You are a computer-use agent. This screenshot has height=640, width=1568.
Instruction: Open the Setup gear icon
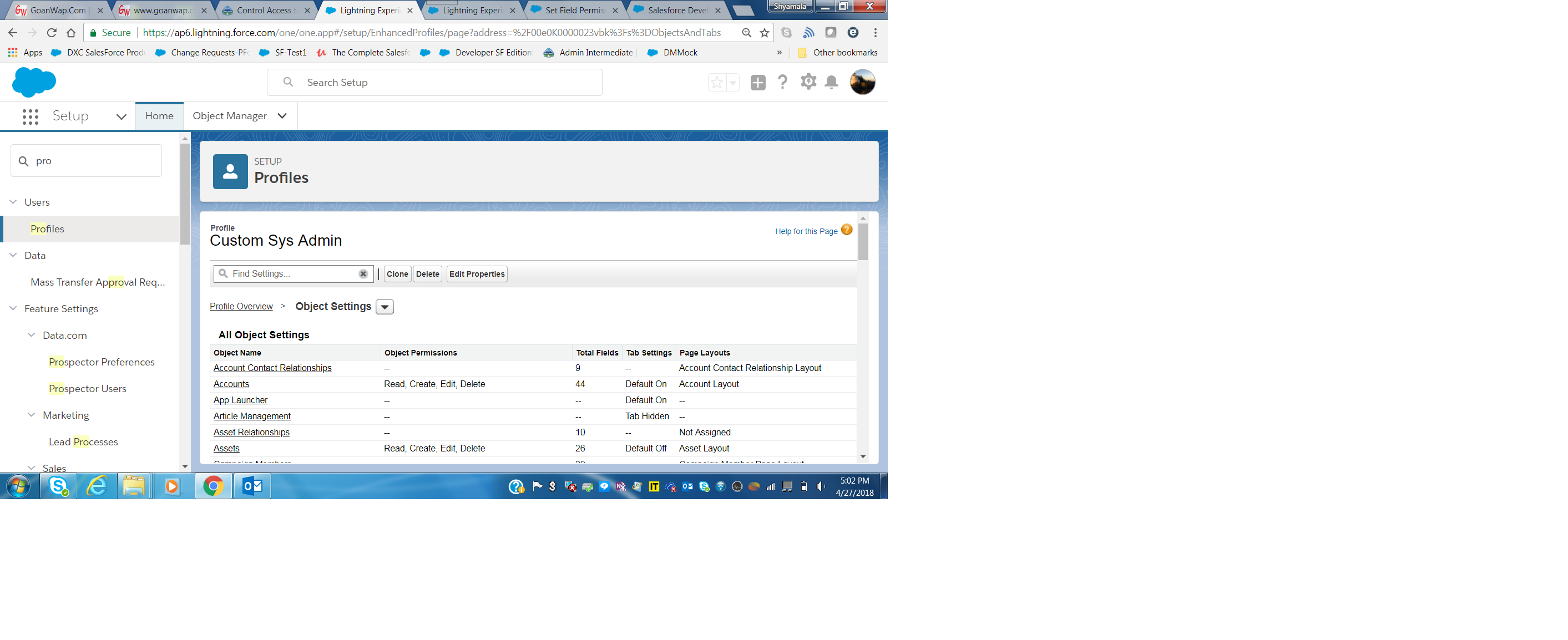tap(808, 82)
